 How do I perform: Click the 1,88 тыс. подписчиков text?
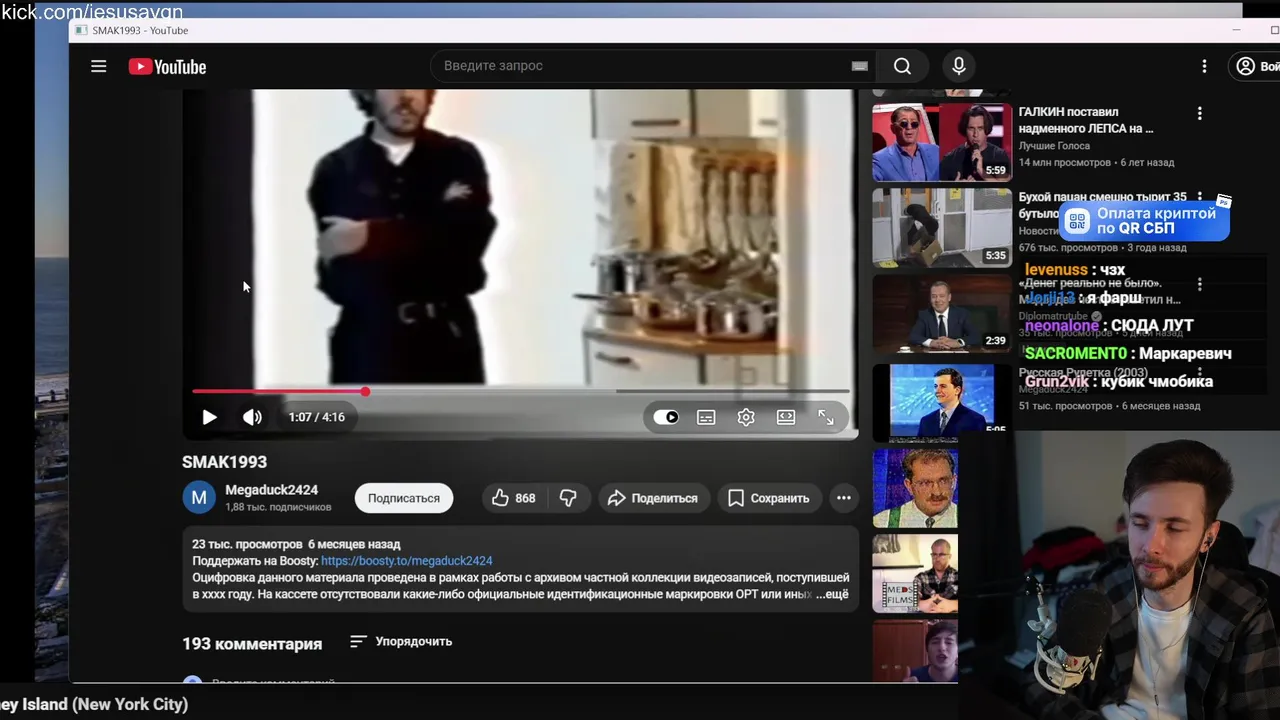(278, 507)
